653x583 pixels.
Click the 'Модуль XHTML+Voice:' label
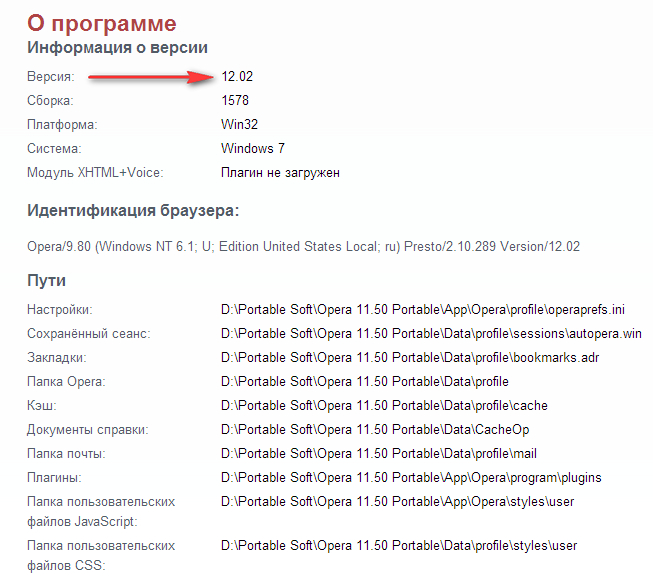pos(95,172)
